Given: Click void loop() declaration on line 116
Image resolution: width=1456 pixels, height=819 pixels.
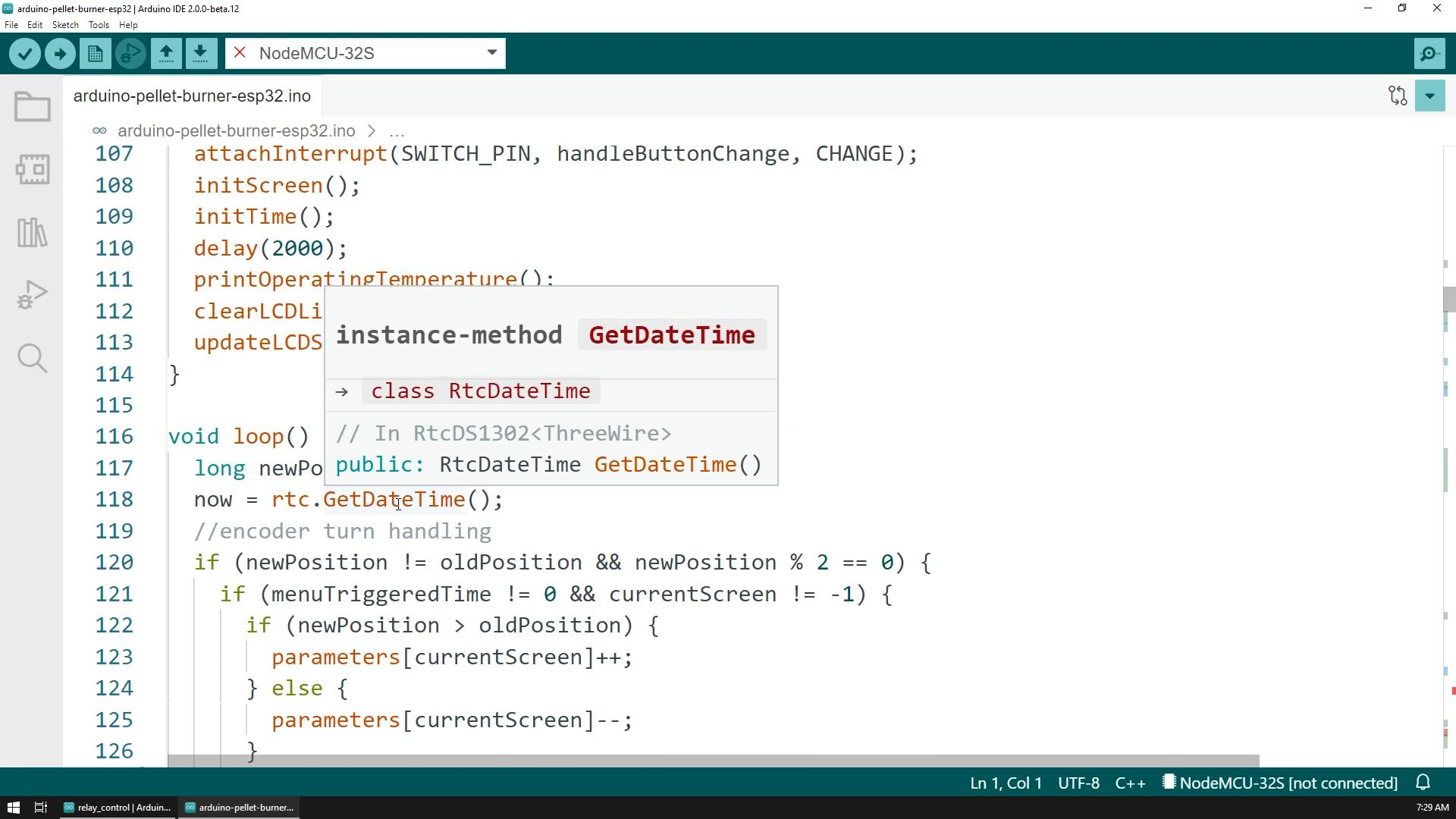Looking at the screenshot, I should coord(238,437).
